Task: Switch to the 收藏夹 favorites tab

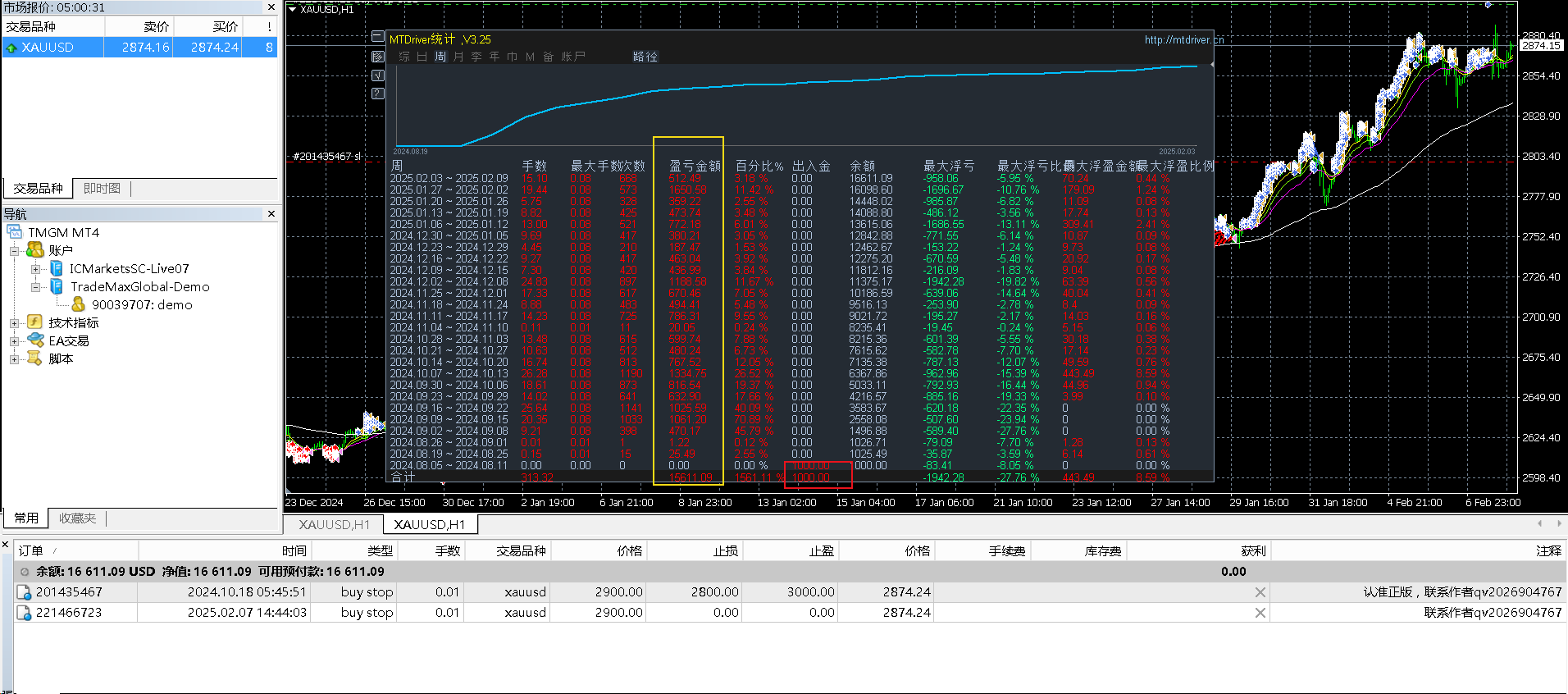Action: click(x=77, y=518)
